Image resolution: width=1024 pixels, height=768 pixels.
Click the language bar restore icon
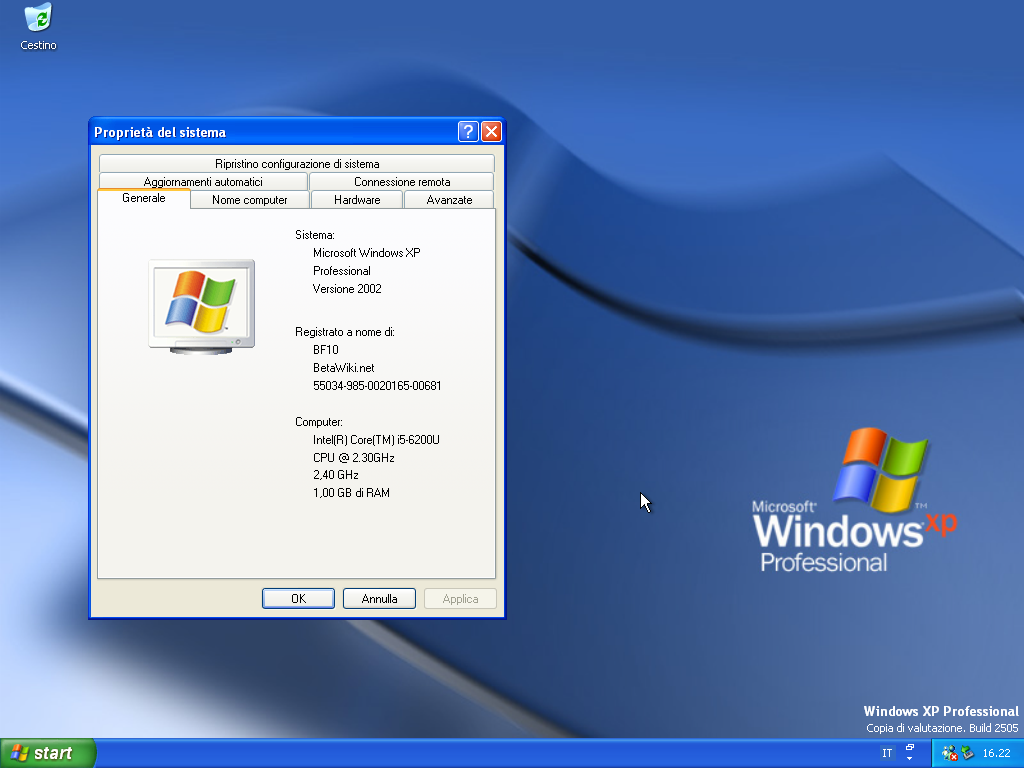[x=910, y=747]
